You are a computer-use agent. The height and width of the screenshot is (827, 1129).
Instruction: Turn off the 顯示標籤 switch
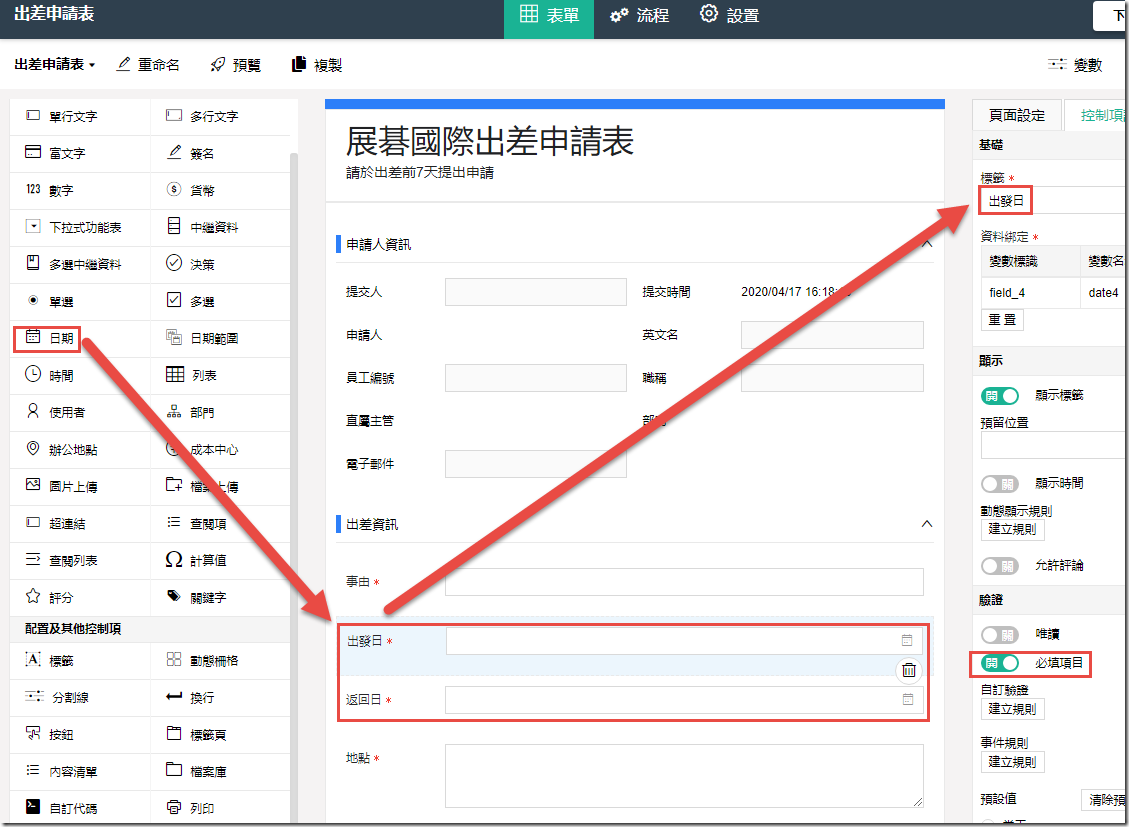click(x=999, y=396)
